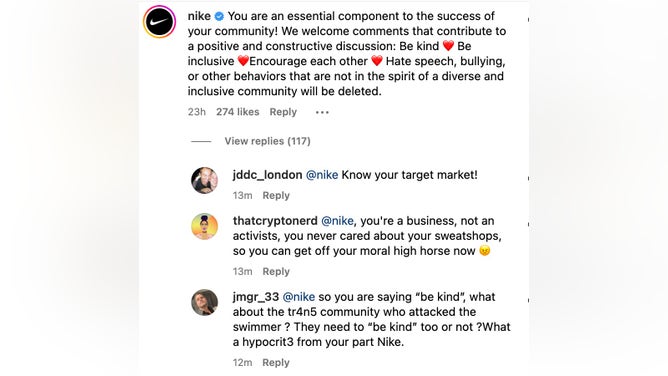This screenshot has width=668, height=376.
Task: Click the 23h timestamp on Nike's comment
Action: [x=196, y=112]
